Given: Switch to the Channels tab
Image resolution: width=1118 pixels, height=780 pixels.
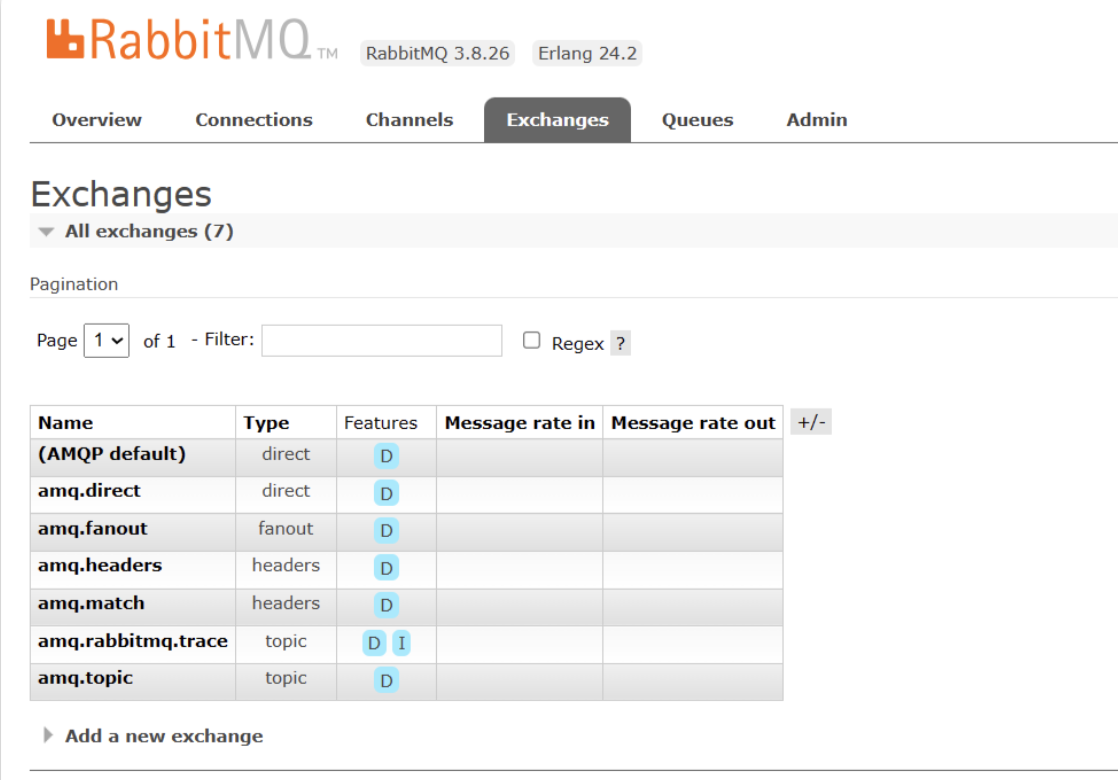Looking at the screenshot, I should (409, 120).
